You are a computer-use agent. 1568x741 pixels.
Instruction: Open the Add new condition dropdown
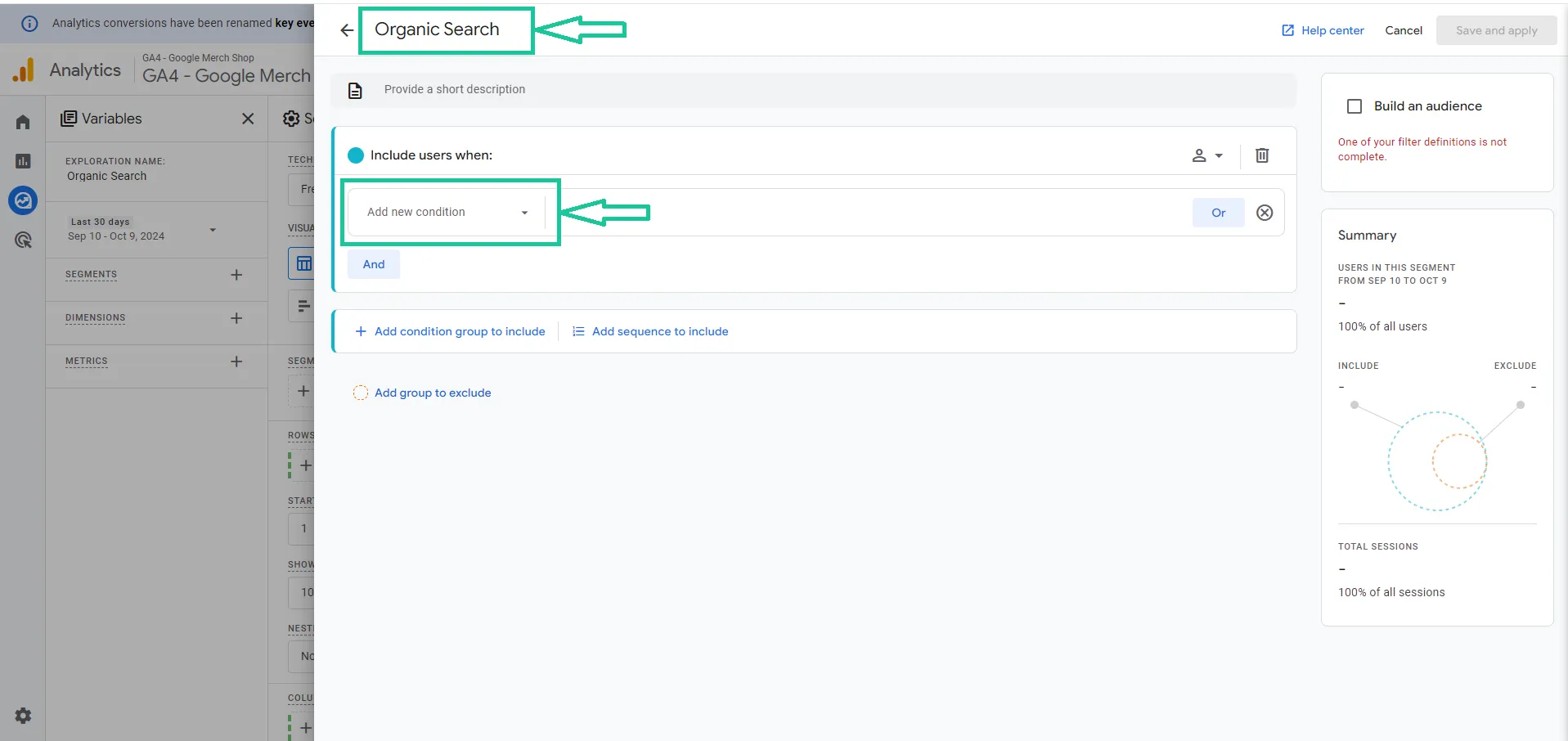[447, 213]
